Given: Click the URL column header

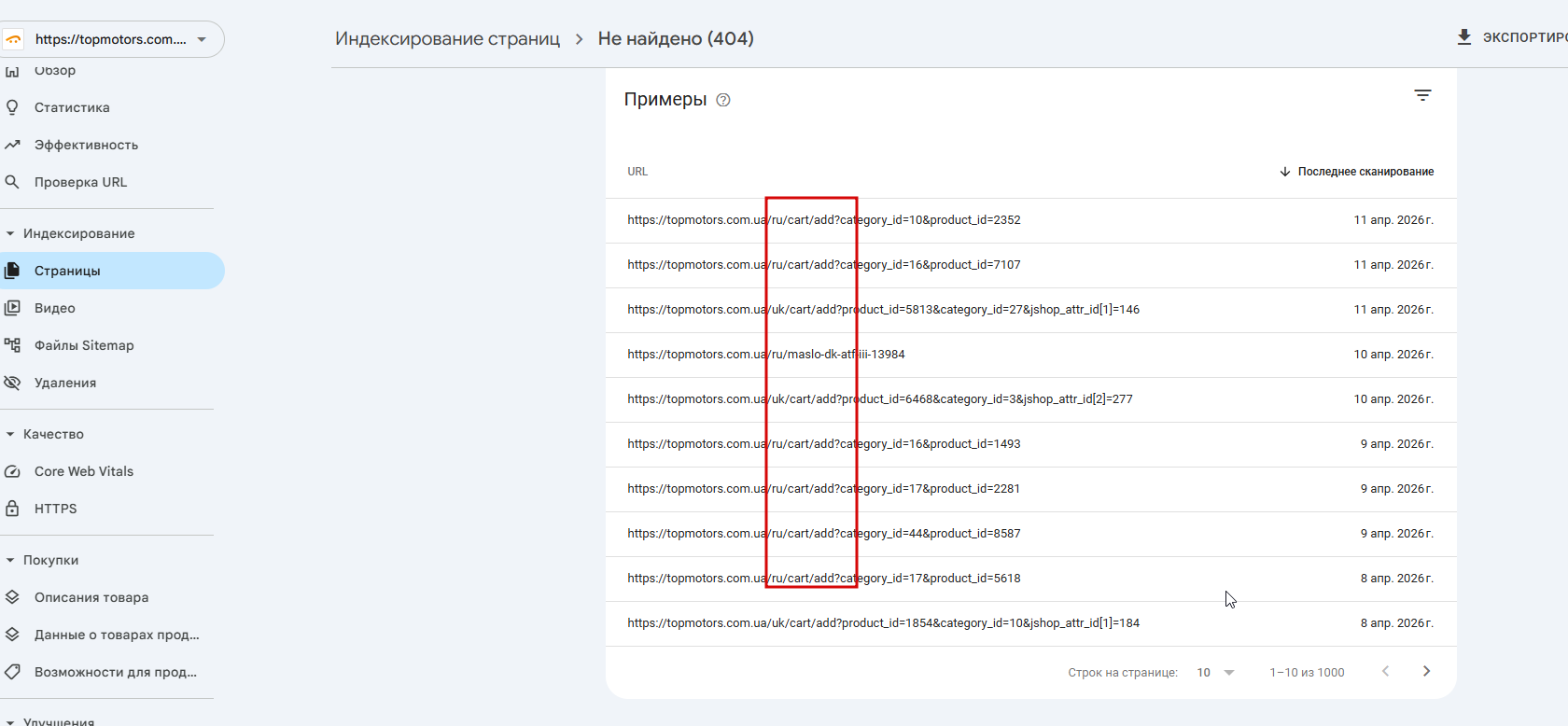Looking at the screenshot, I should pyautogui.click(x=637, y=172).
